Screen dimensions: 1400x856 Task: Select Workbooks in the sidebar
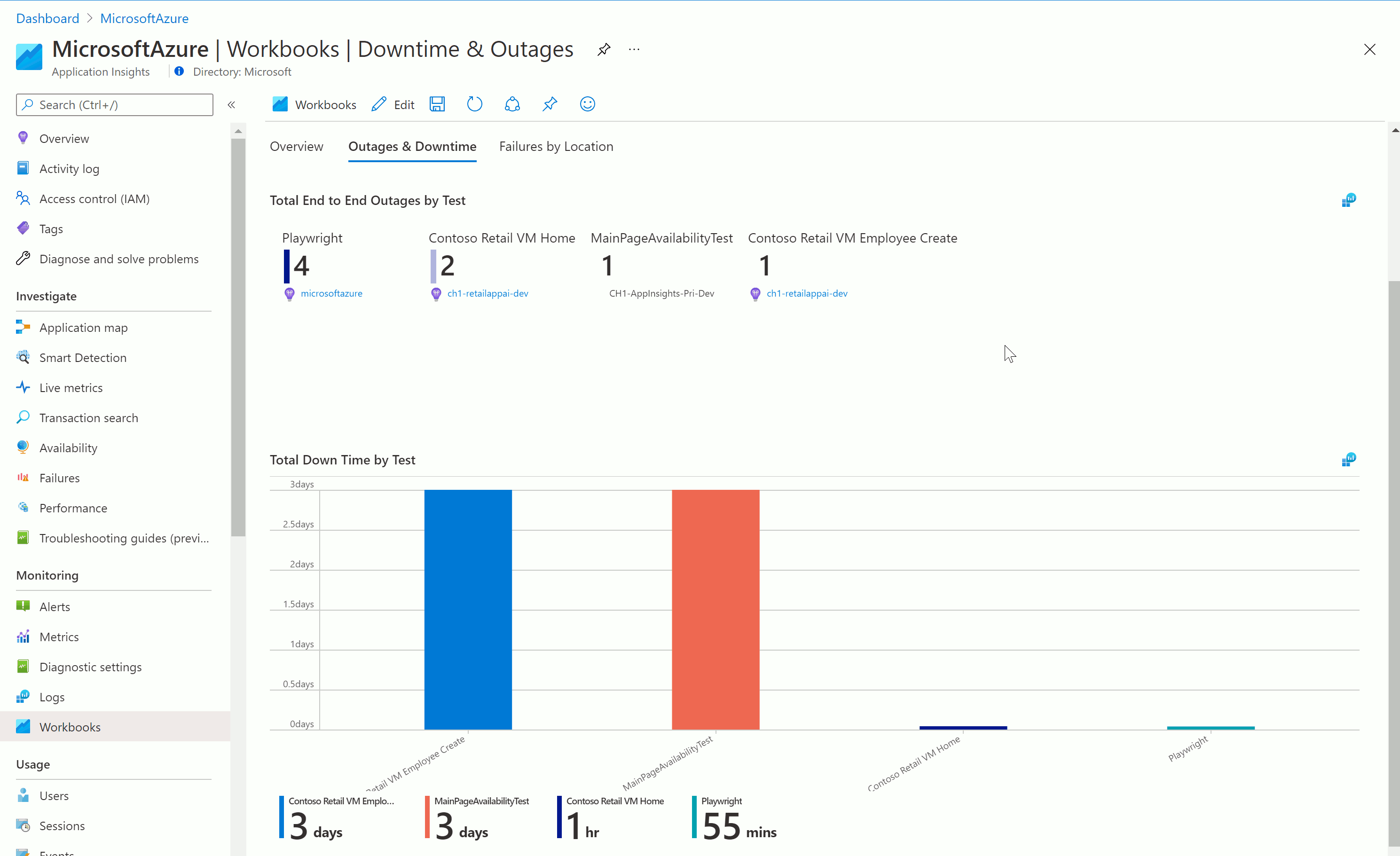[115, 727]
